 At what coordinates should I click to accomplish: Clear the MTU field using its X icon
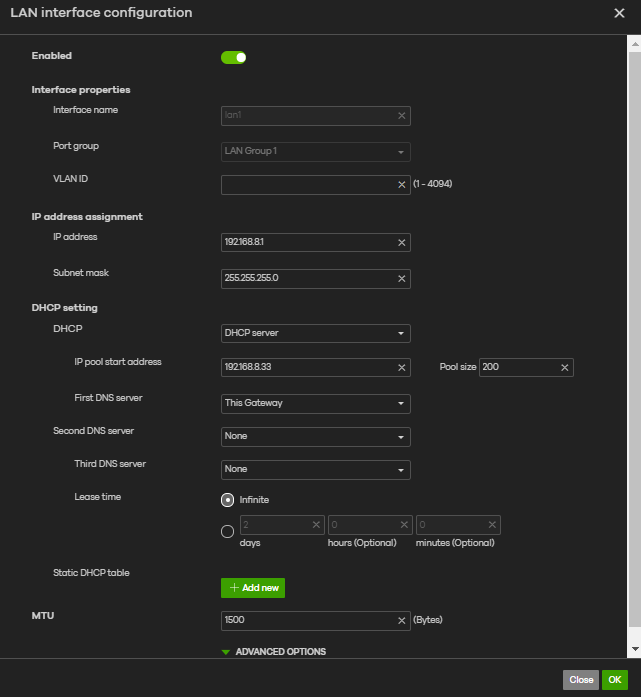(402, 620)
